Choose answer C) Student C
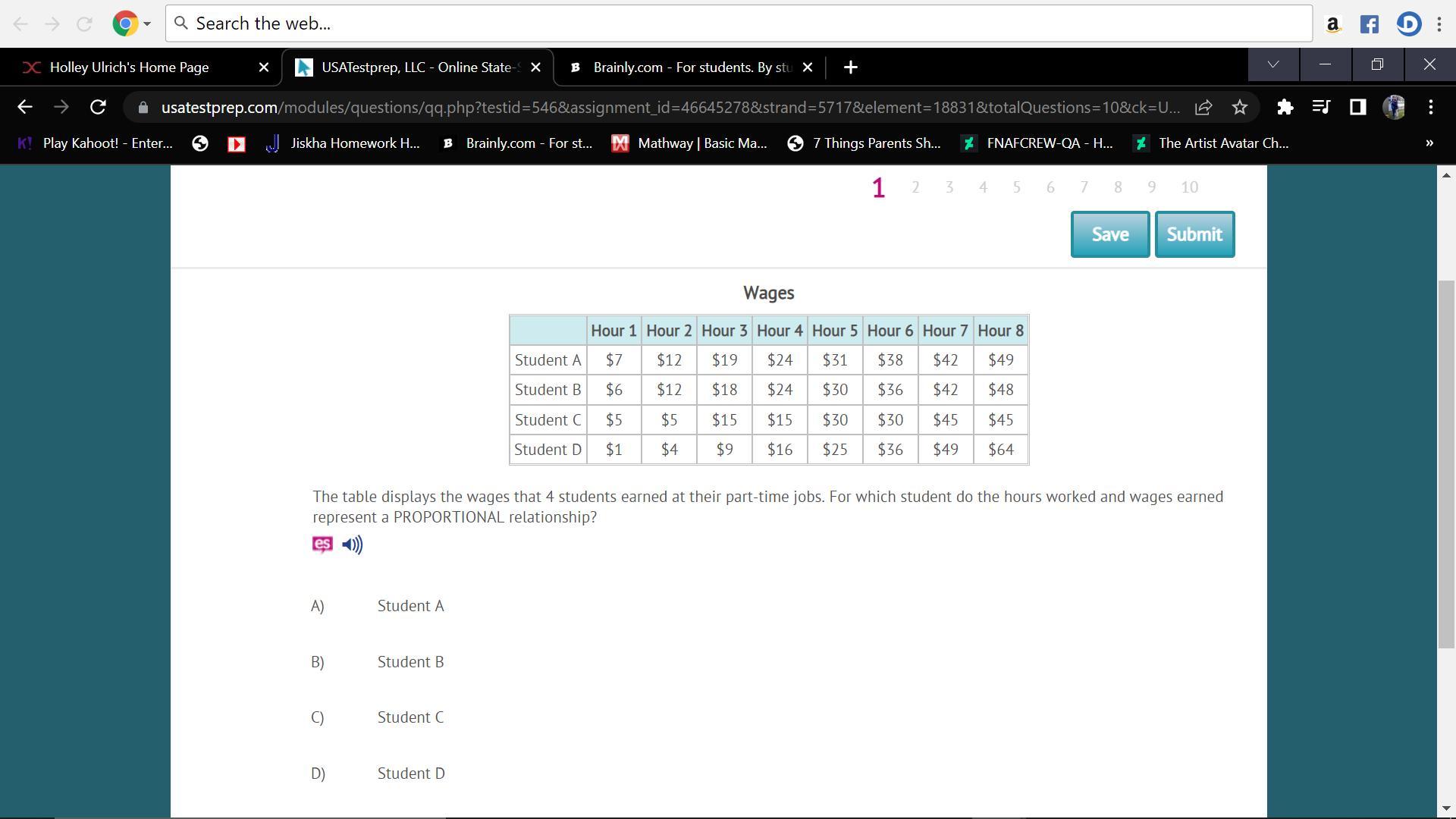 pyautogui.click(x=410, y=717)
